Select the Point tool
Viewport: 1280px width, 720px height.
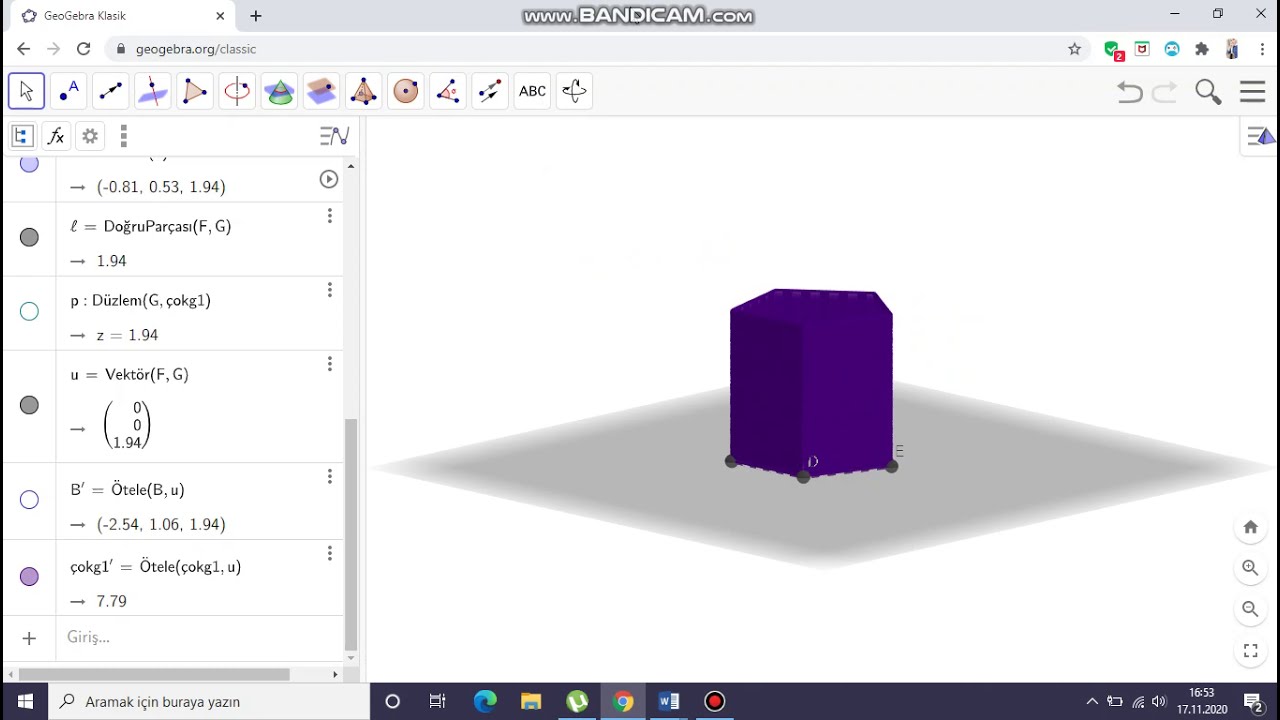click(x=68, y=91)
